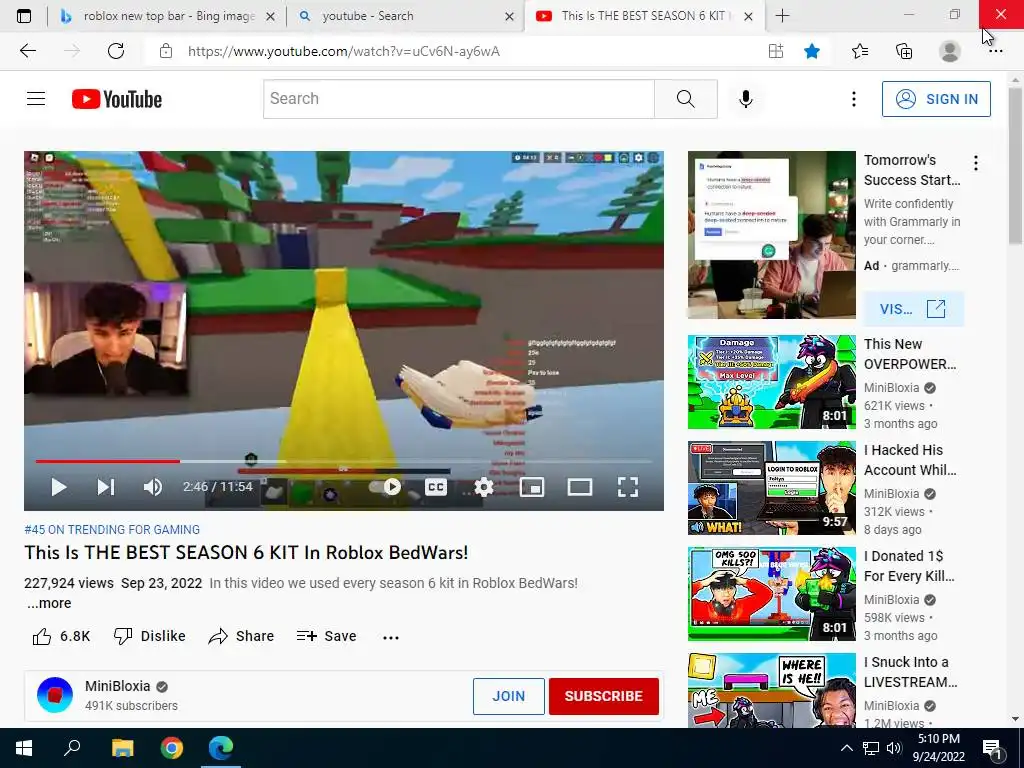Switch to the Bing images roblox tab
This screenshot has width=1024, height=768.
click(x=168, y=16)
